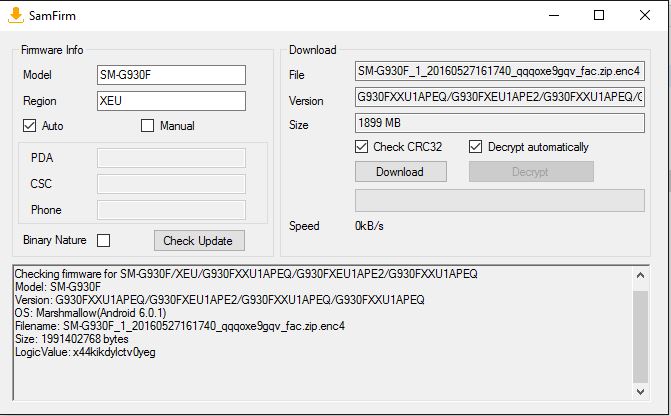Enable the Manual checkbox
Screen dimensions: 671x416
coord(148,126)
